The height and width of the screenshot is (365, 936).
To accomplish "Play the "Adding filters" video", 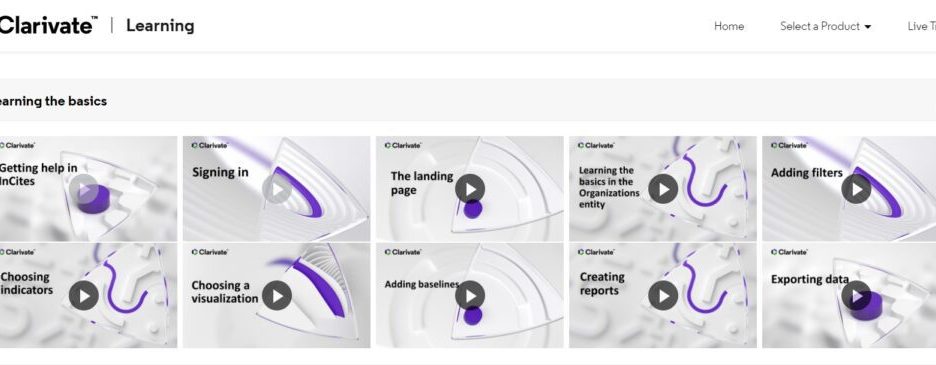I will click(857, 189).
